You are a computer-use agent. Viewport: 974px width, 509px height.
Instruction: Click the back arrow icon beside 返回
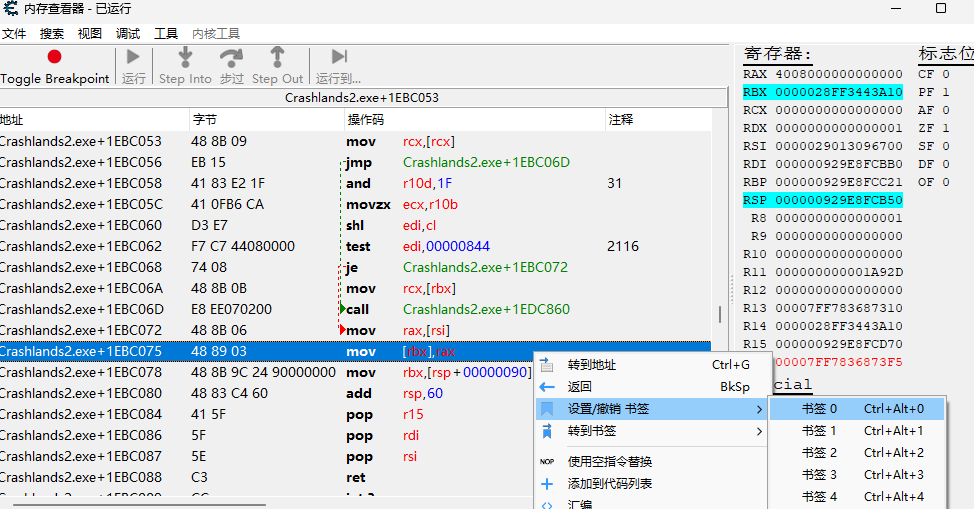[x=547, y=387]
